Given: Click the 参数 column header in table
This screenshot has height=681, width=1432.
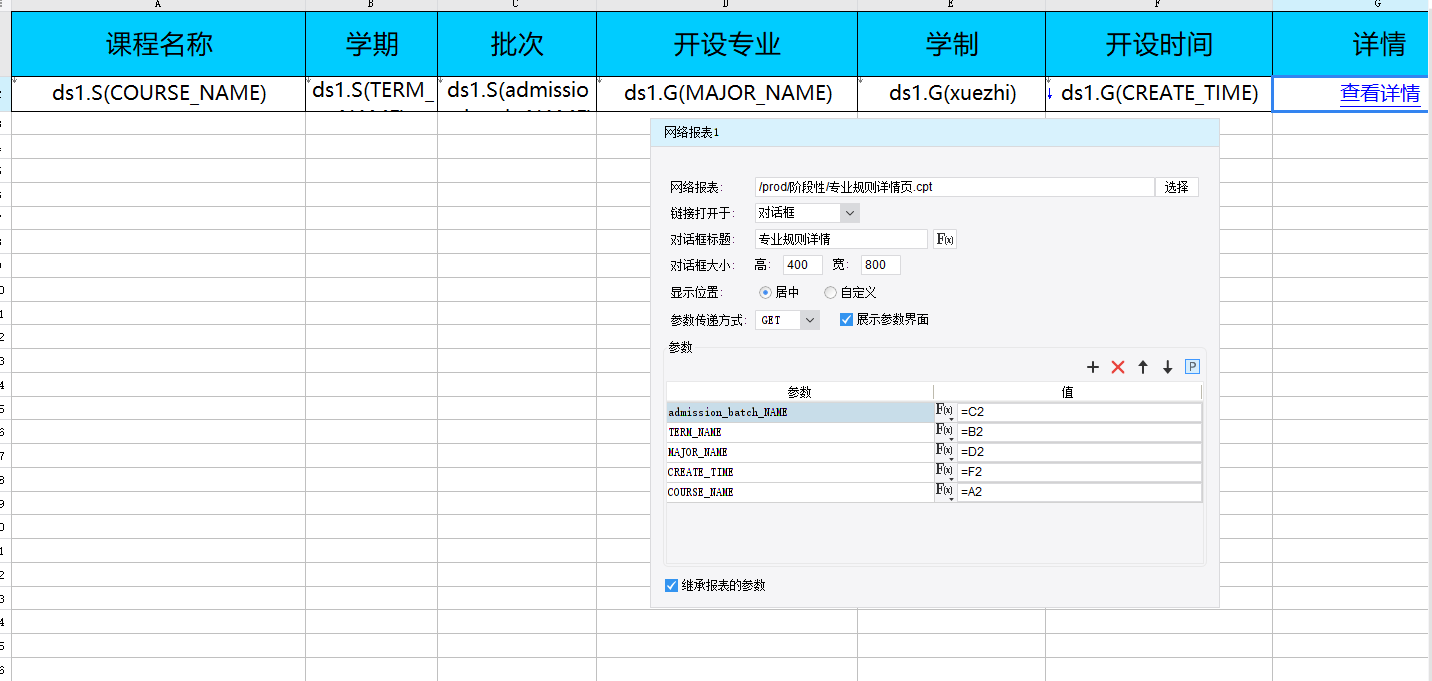Looking at the screenshot, I should (x=800, y=392).
